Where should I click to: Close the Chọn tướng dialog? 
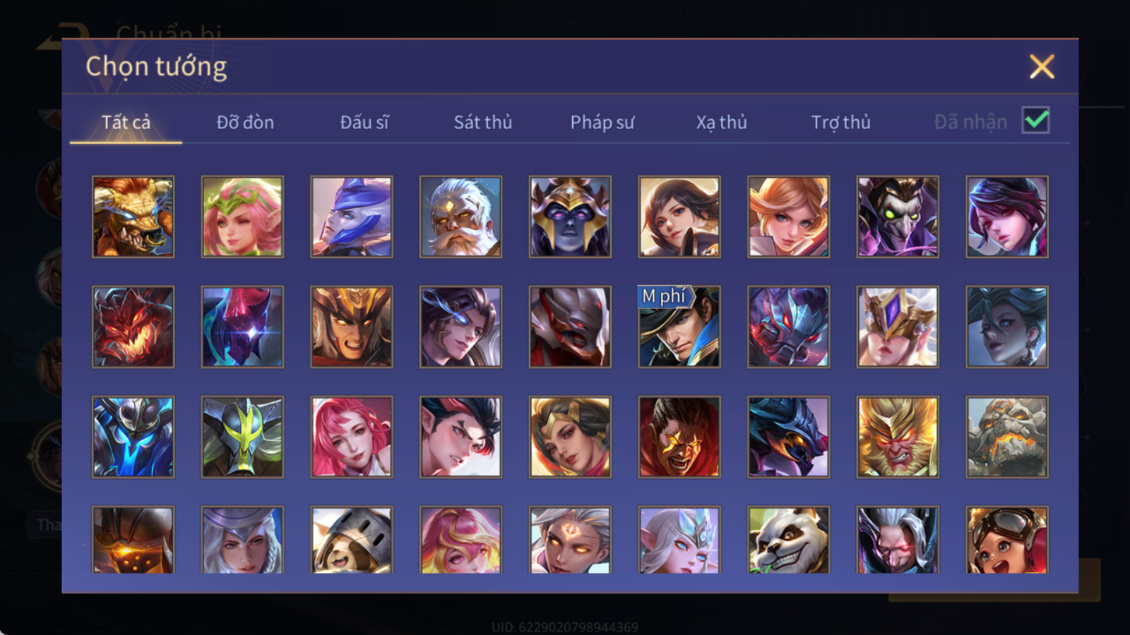click(1041, 66)
